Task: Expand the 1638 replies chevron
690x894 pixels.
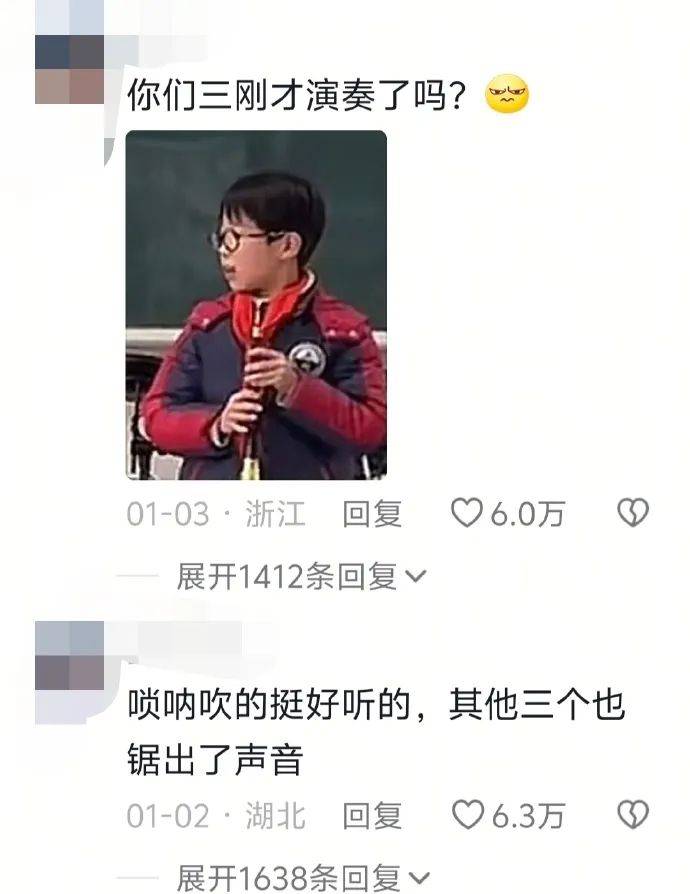Action: 419,877
